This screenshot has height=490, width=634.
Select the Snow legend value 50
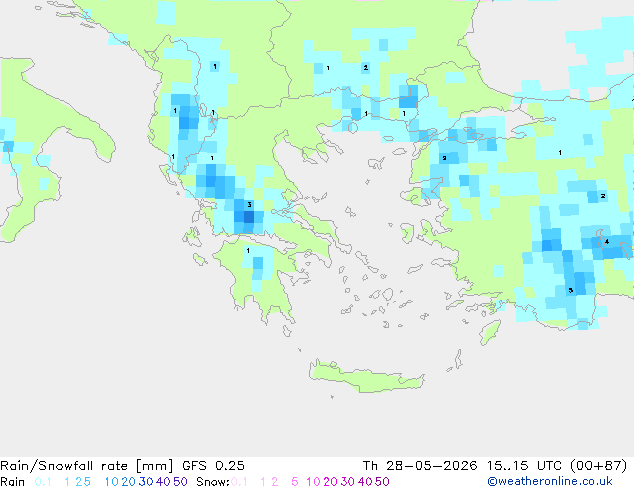(382, 482)
